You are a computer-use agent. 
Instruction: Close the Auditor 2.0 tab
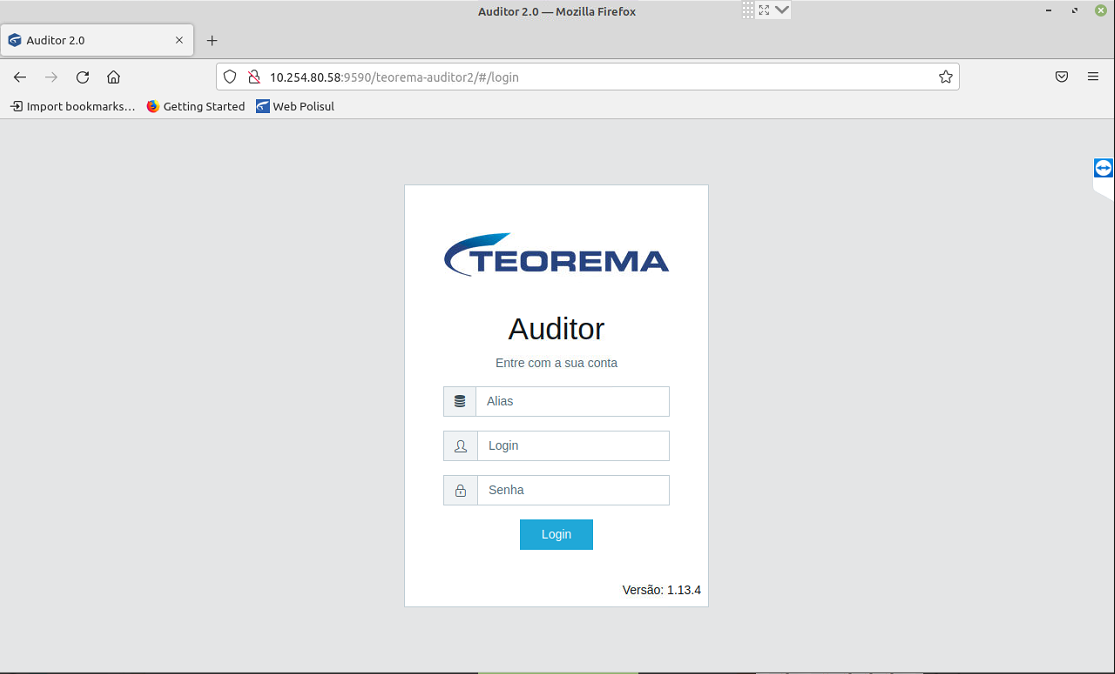tap(179, 41)
